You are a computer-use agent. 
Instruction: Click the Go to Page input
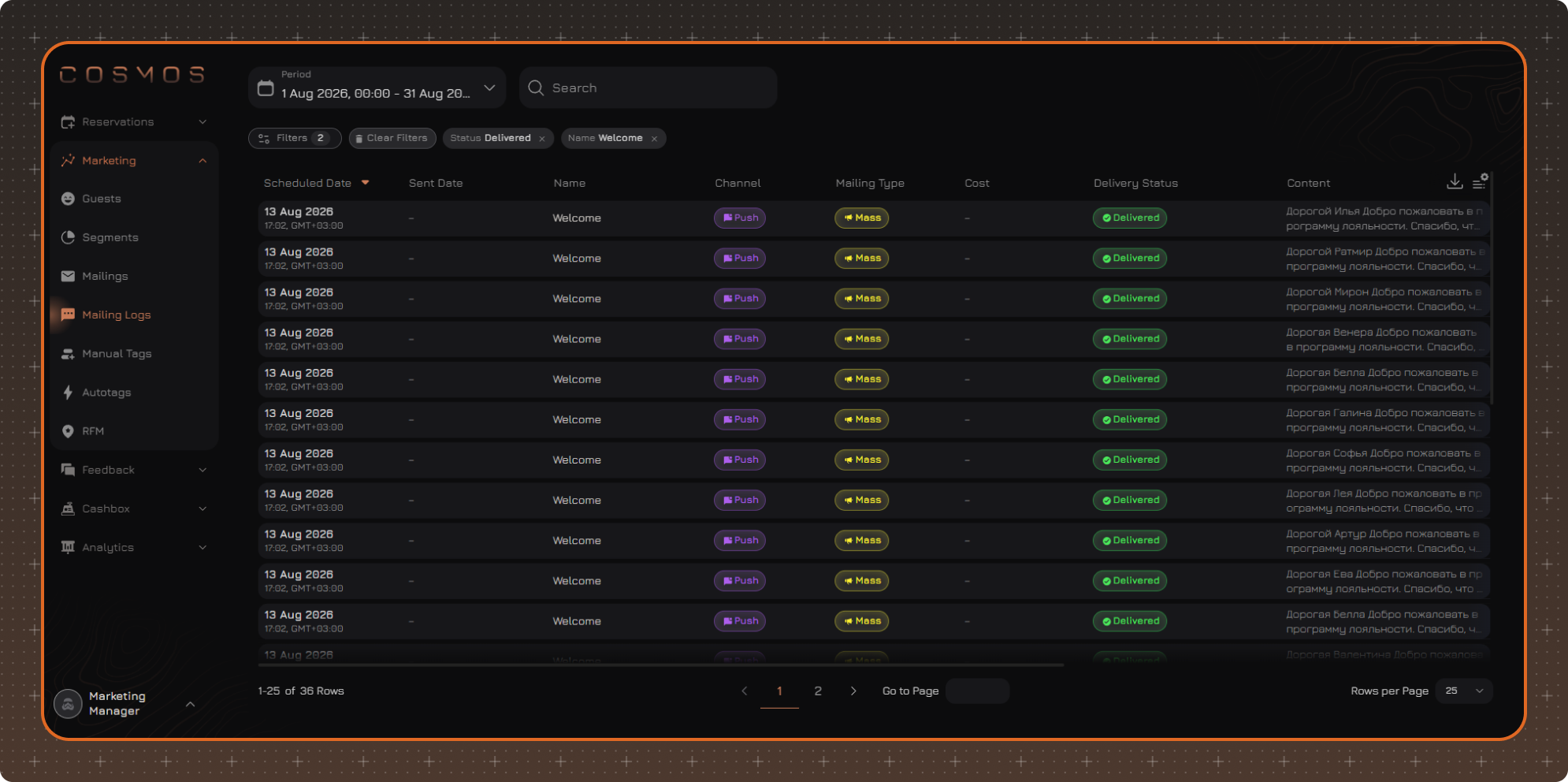tap(977, 691)
